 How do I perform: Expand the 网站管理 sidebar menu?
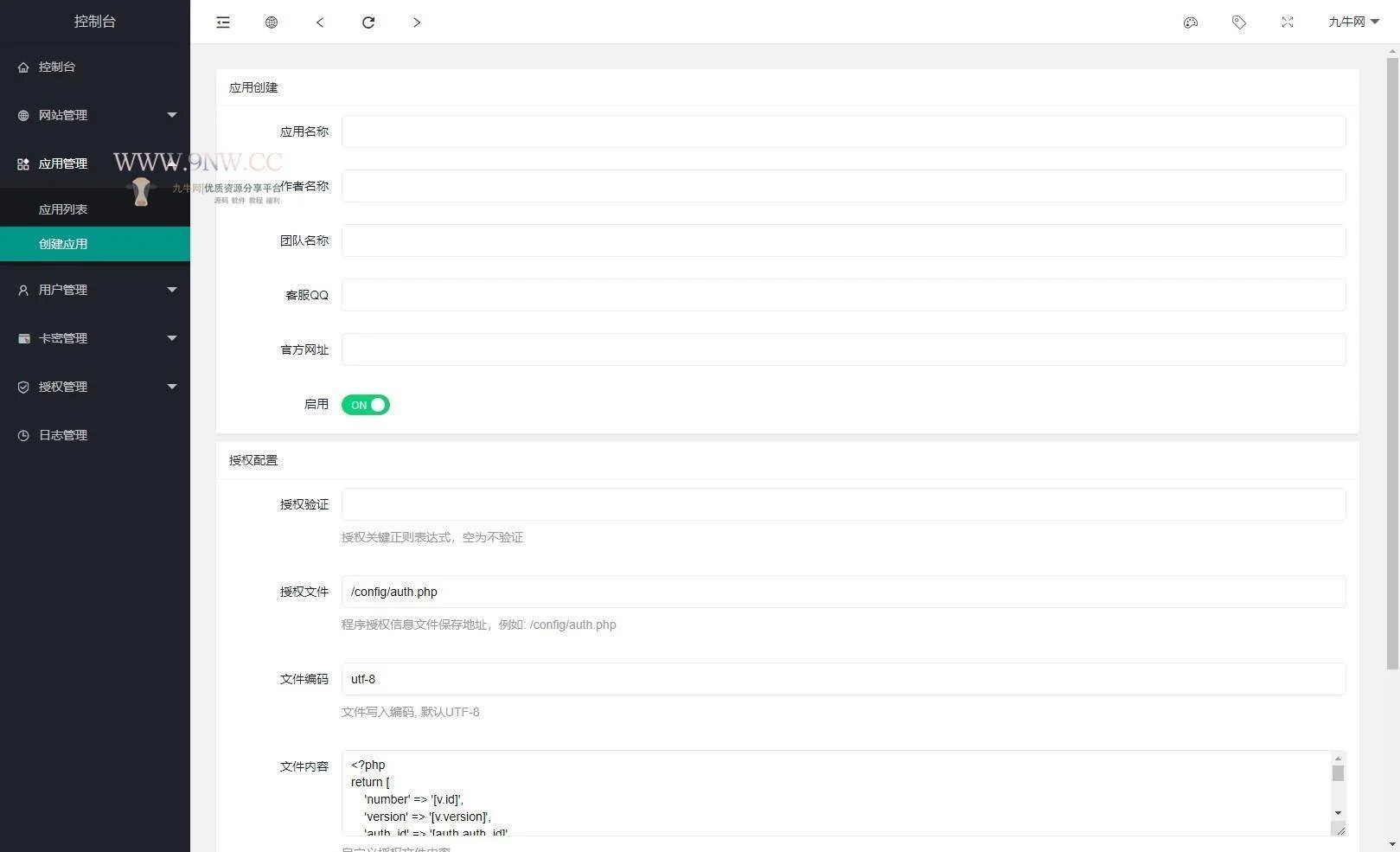pos(95,115)
